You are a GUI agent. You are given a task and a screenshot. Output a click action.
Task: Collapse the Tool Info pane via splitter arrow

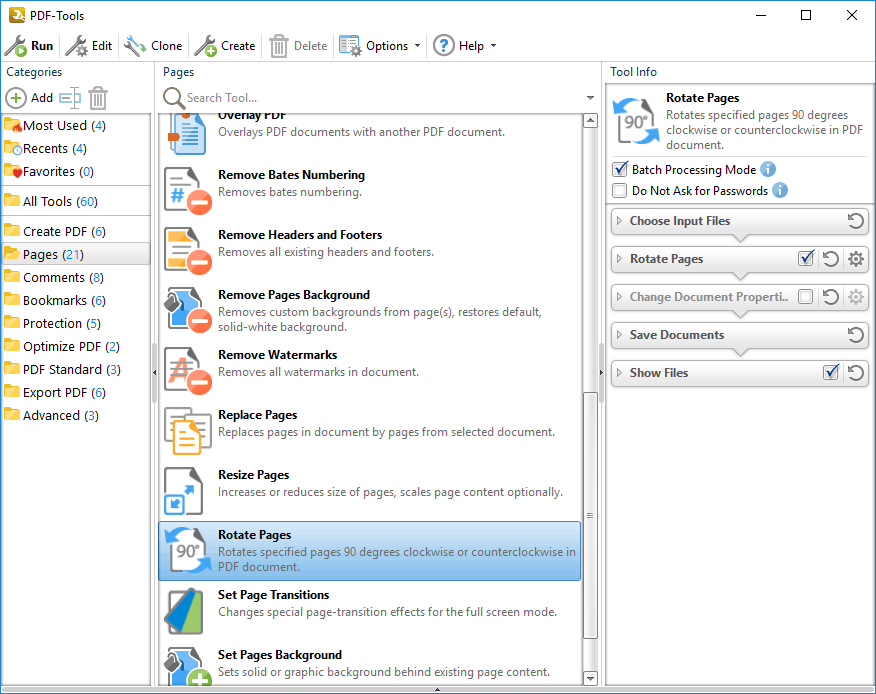click(601, 372)
